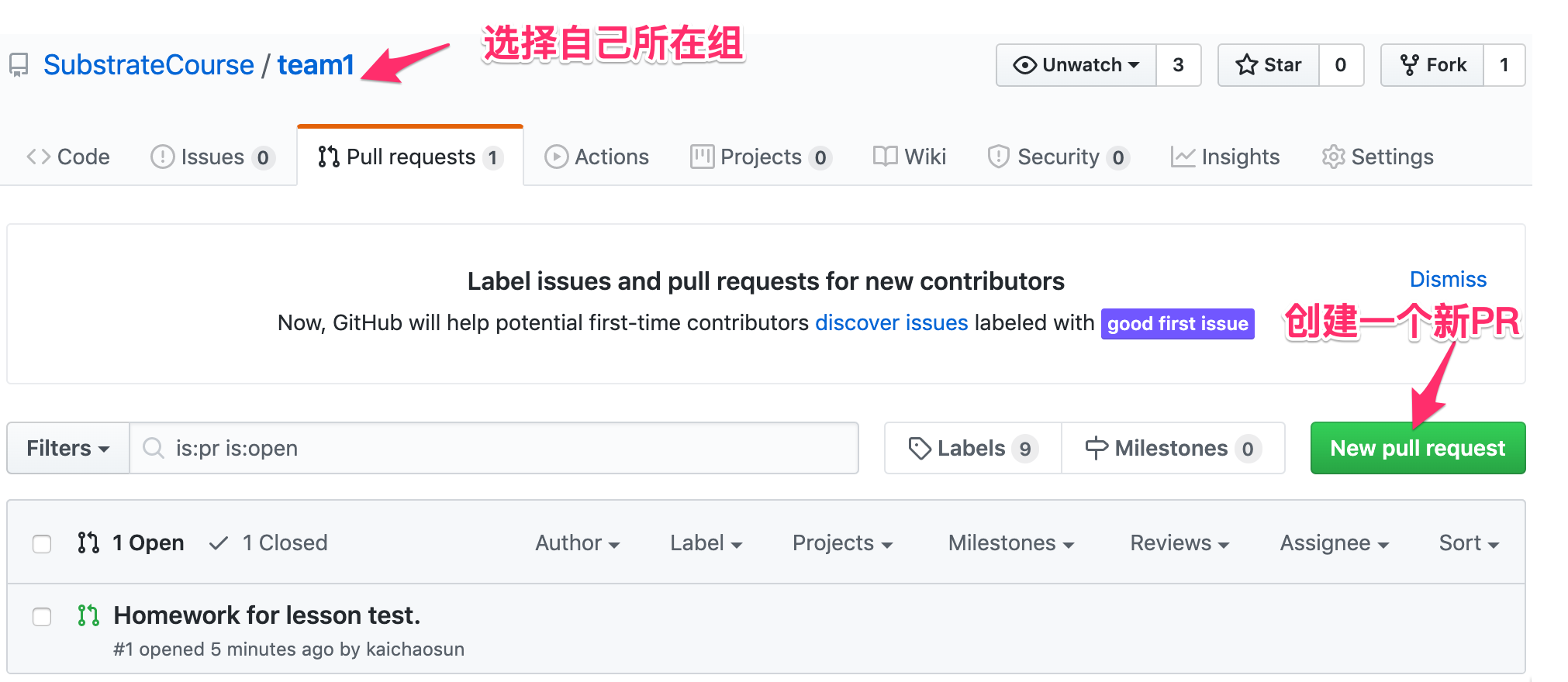The width and height of the screenshot is (1568, 682).
Task: Expand the Filters dropdown
Action: (x=68, y=448)
